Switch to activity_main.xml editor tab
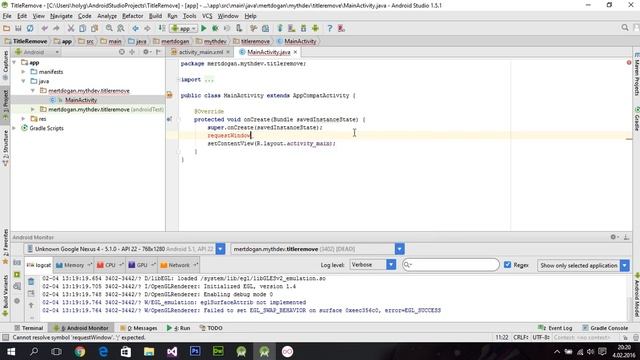Image resolution: width=640 pixels, height=360 pixels. [x=200, y=52]
